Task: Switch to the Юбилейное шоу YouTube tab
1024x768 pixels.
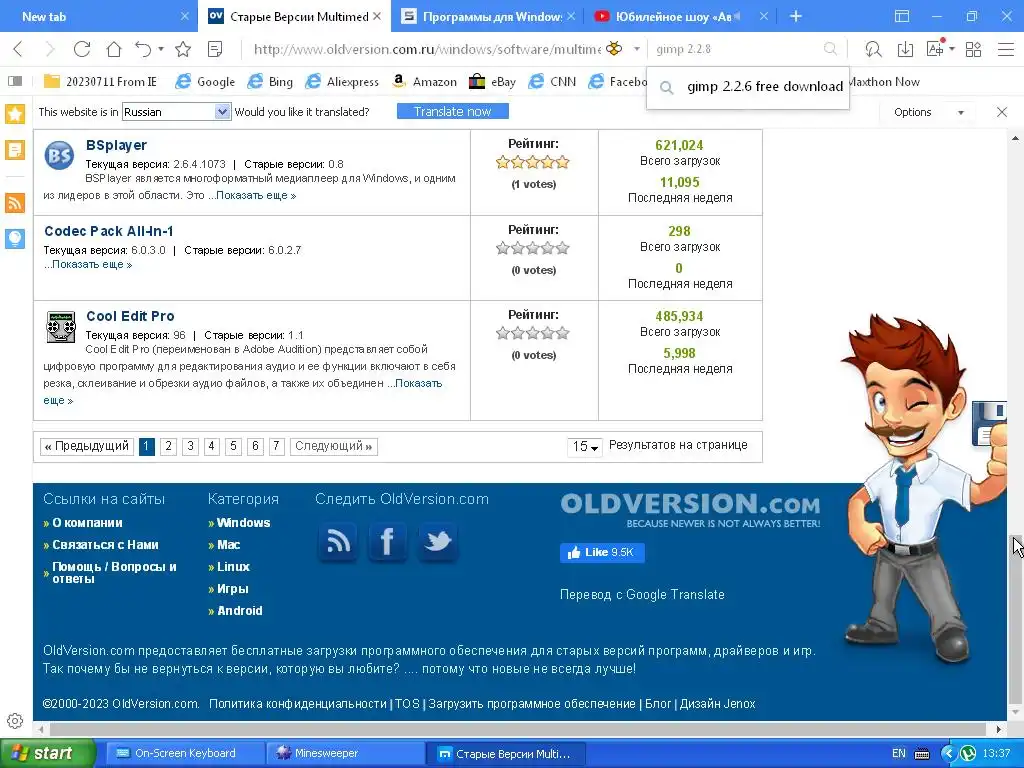Action: pos(680,16)
